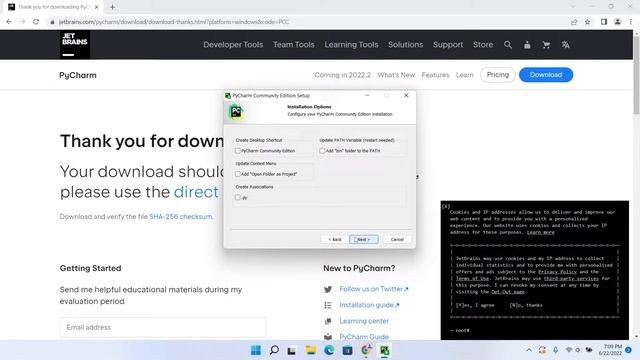Check the .py file association box
Image resolution: width=640 pixels, height=360 pixels.
(x=238, y=198)
